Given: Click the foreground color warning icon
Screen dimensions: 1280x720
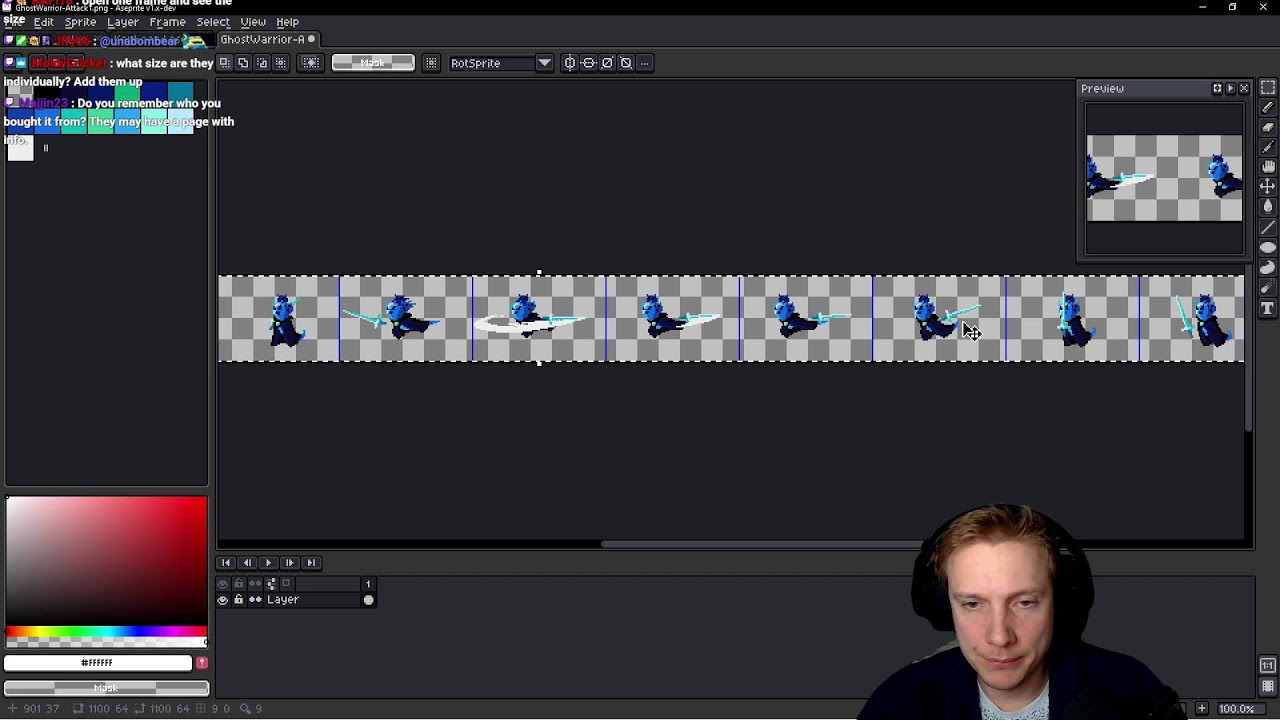Looking at the screenshot, I should tap(202, 663).
